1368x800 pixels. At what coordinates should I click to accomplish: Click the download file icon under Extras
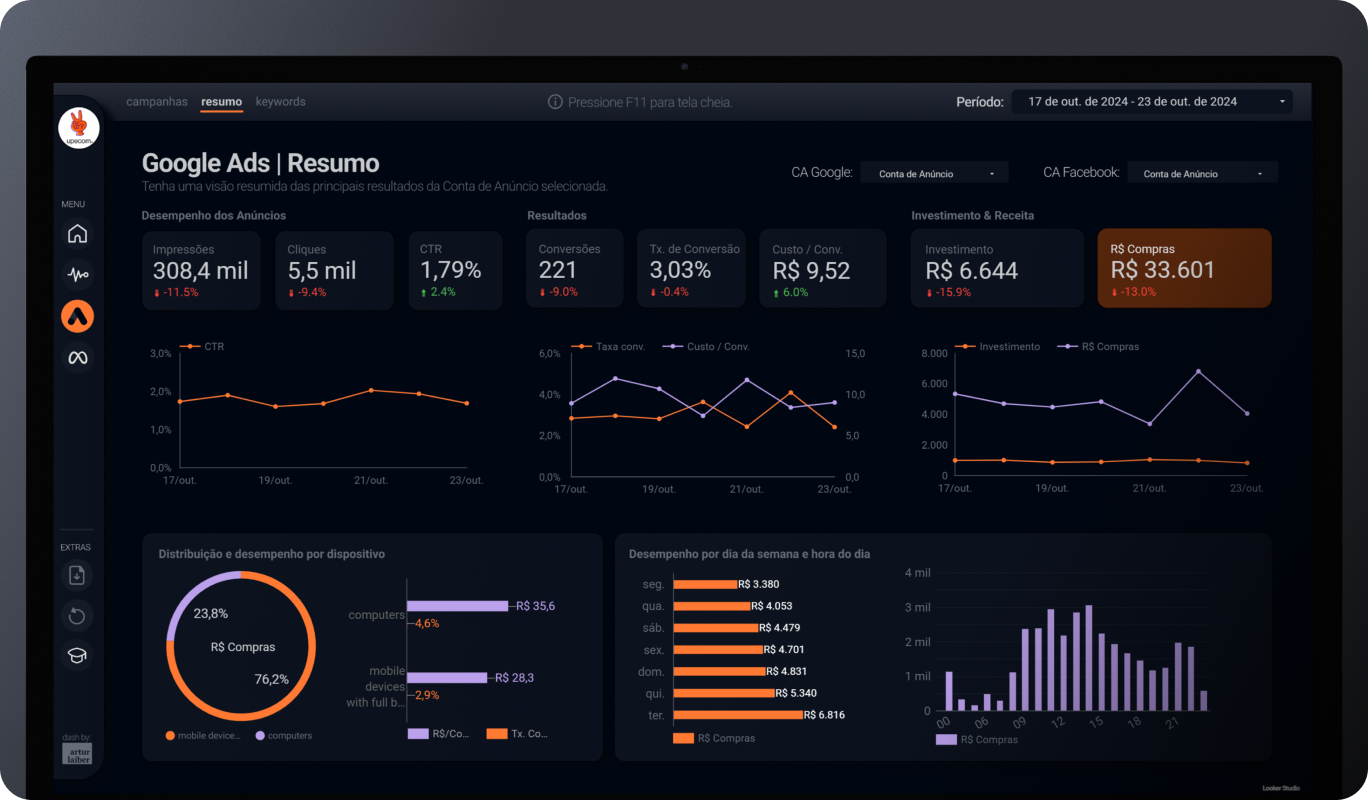(x=77, y=575)
